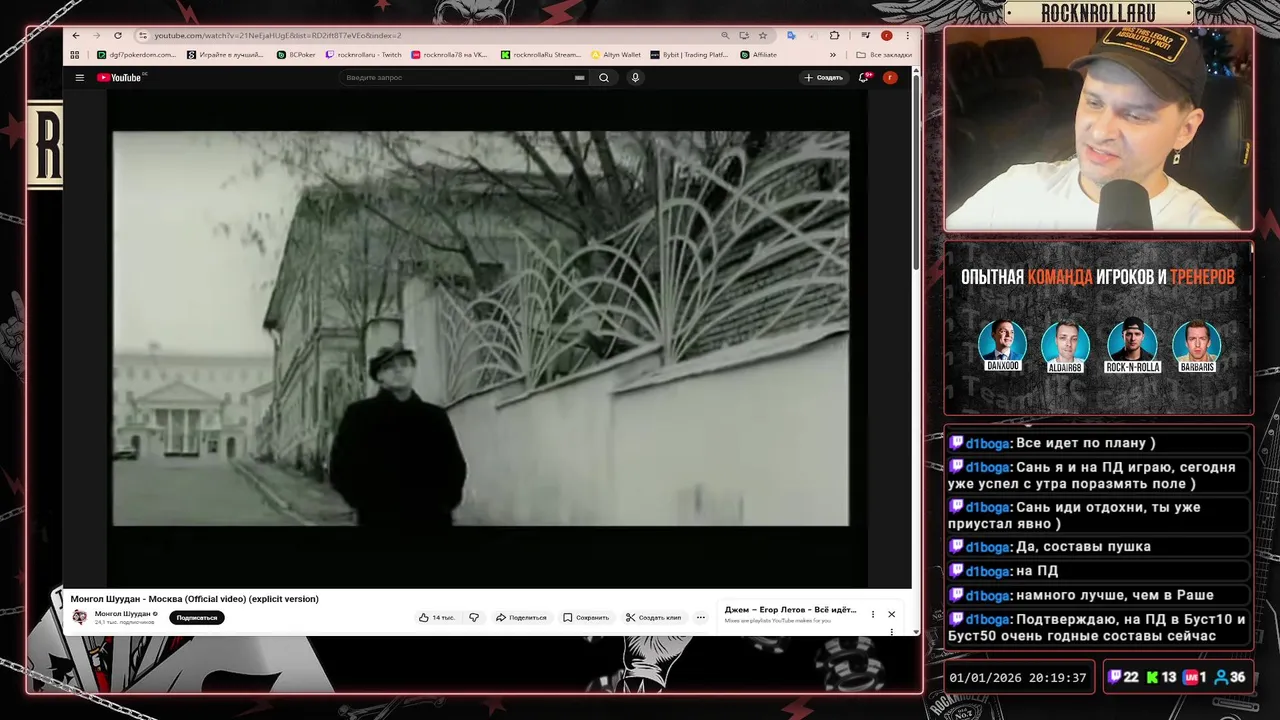Open the Играйте в лучший bookmark
Viewport: 1280px width, 720px height.
[x=225, y=55]
